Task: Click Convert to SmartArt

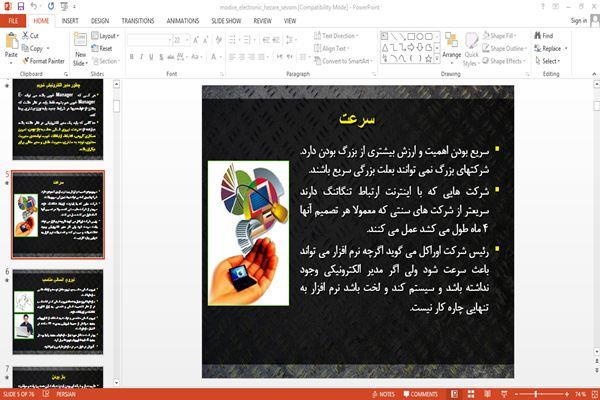Action: 343,61
